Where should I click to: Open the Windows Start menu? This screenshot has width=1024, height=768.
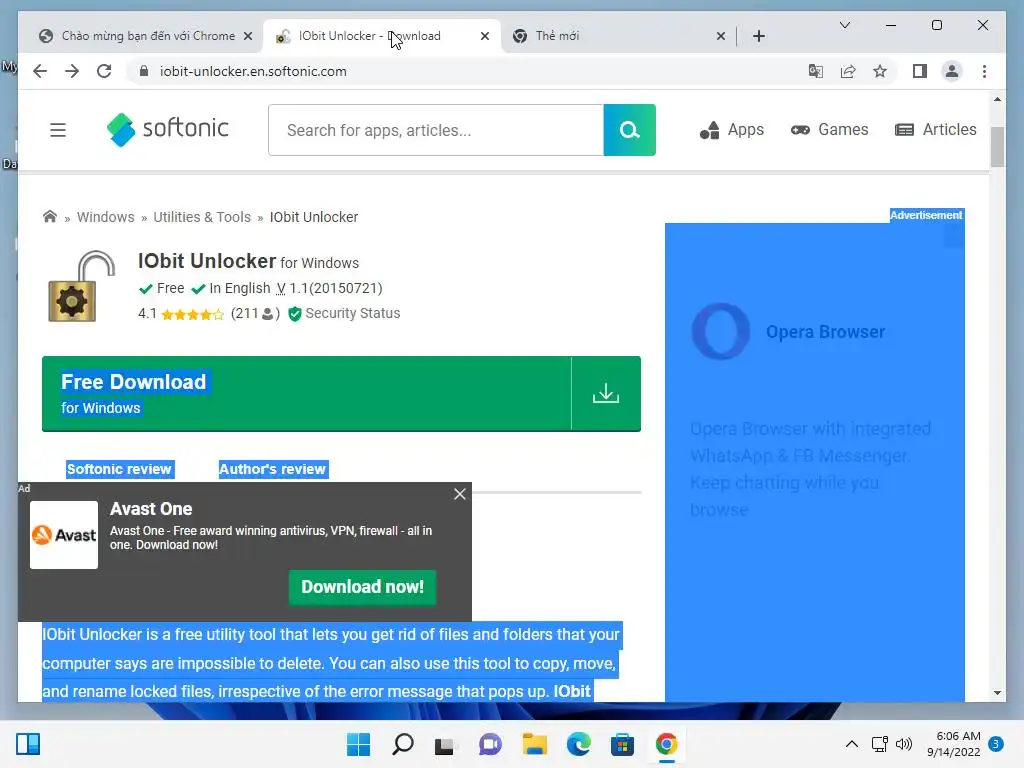(x=358, y=744)
